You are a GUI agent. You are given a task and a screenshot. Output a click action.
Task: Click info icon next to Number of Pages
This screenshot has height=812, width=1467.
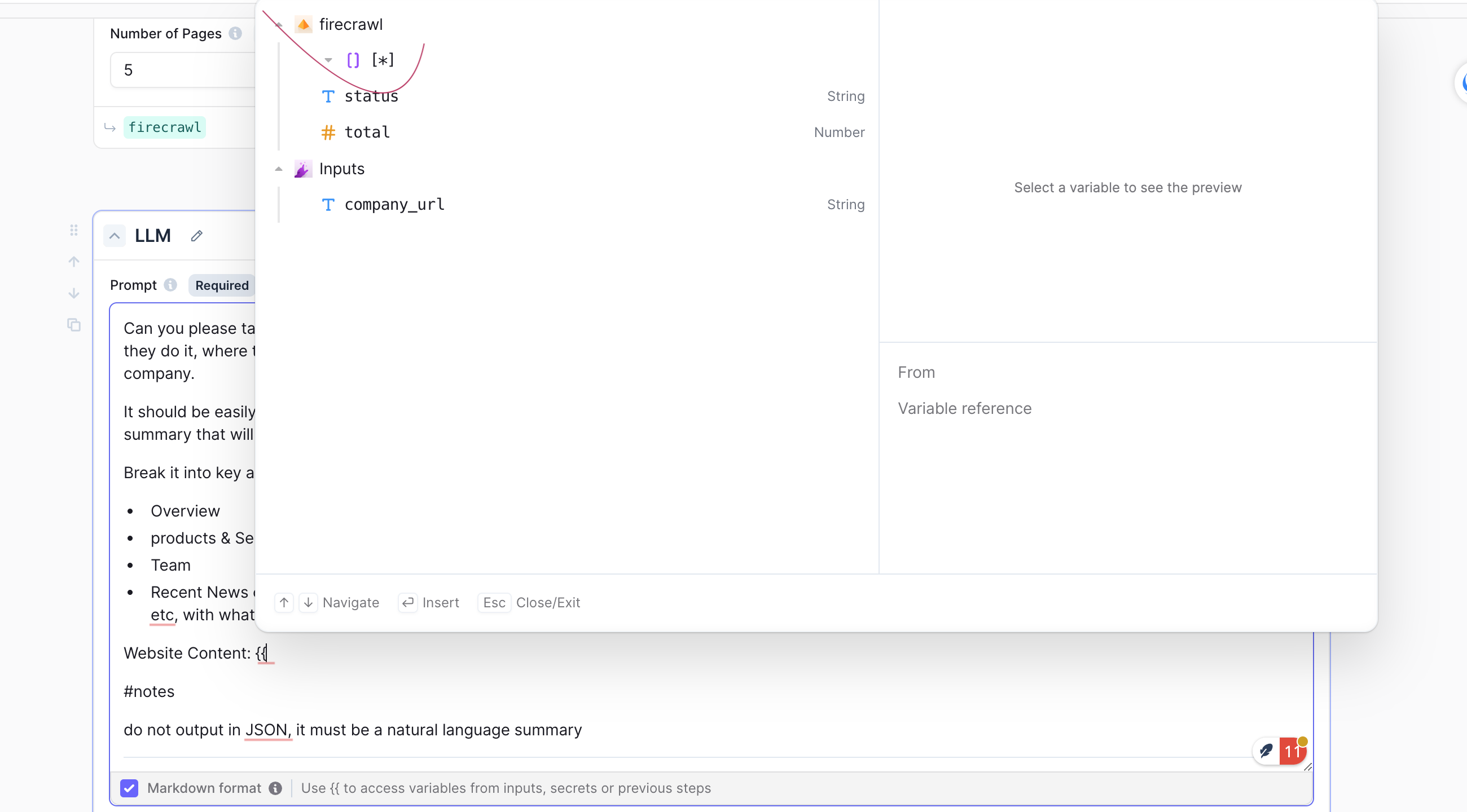[x=235, y=34]
